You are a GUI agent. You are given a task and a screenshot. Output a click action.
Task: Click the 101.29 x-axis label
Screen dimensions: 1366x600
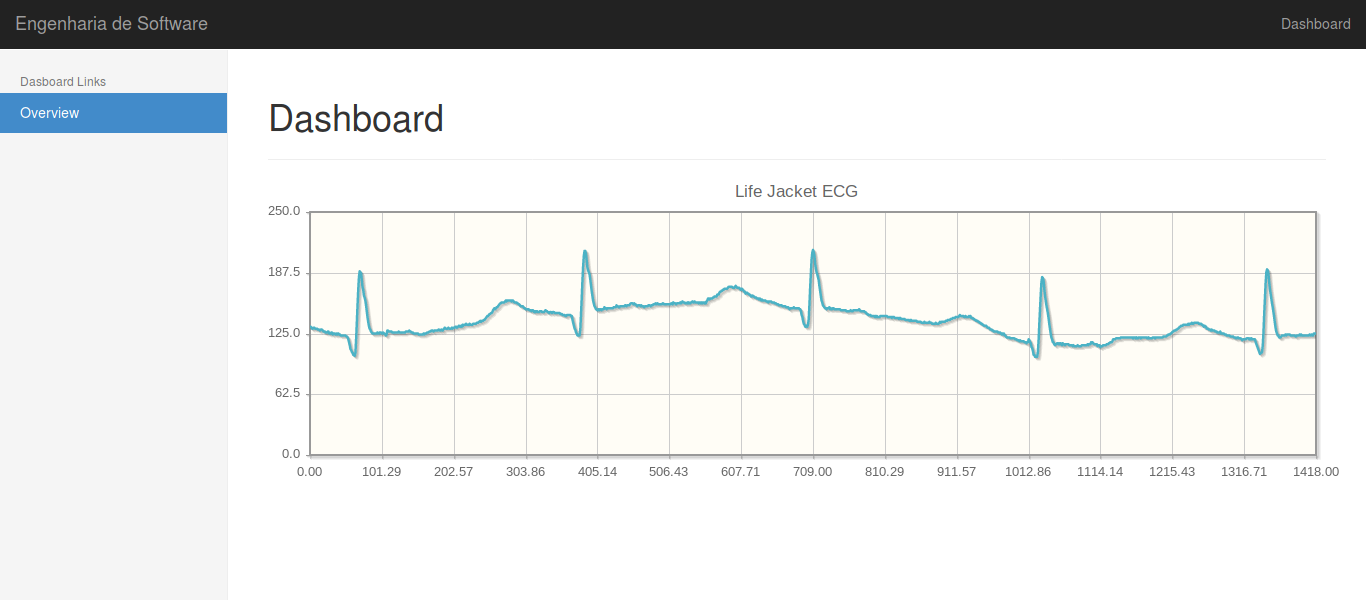(x=382, y=472)
